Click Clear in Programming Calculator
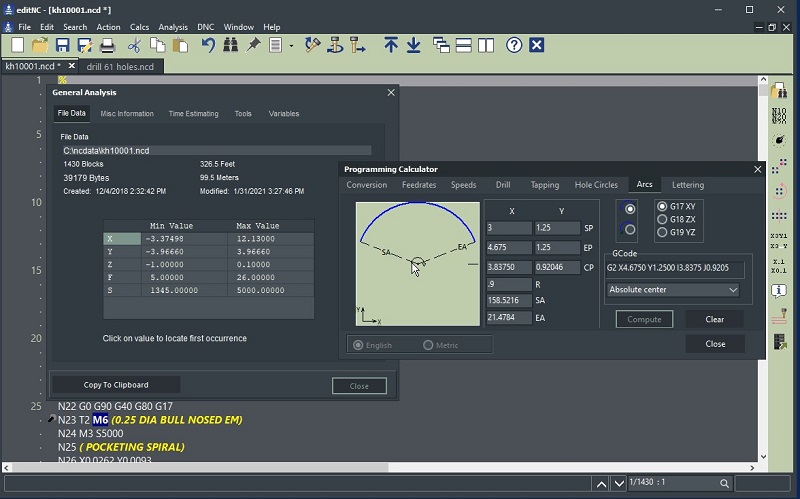This screenshot has height=499, width=800. point(714,319)
